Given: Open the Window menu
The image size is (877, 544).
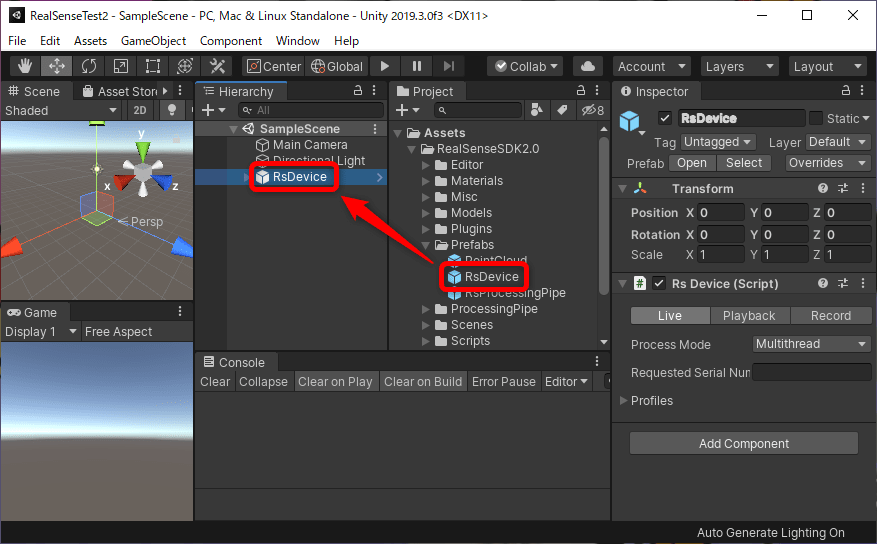Looking at the screenshot, I should coord(298,41).
